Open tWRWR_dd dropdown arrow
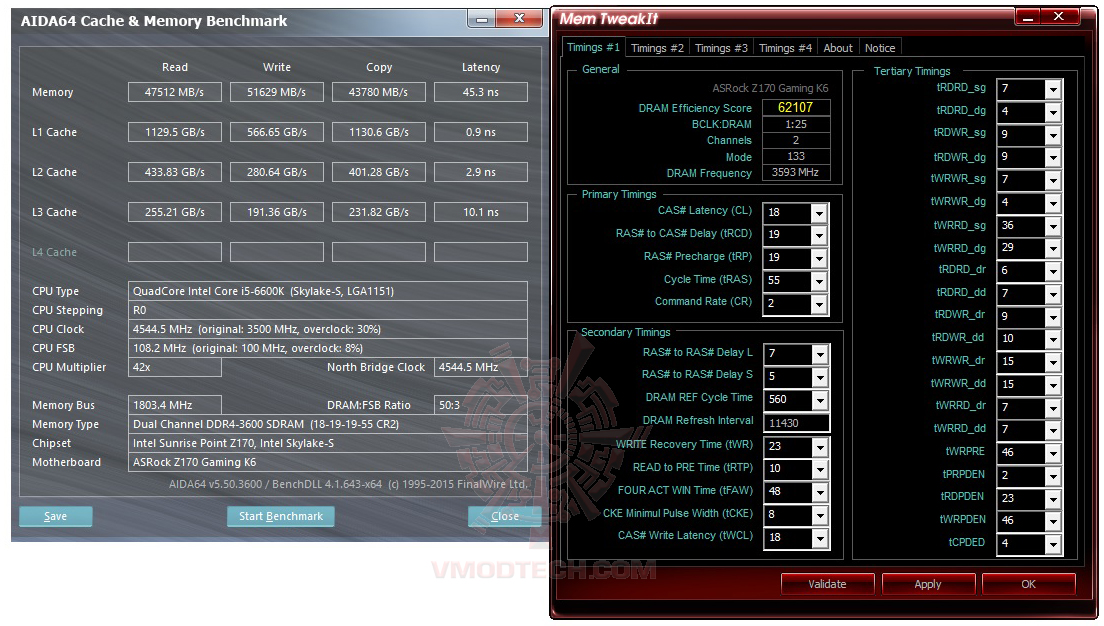The image size is (1104, 626). 1053,385
